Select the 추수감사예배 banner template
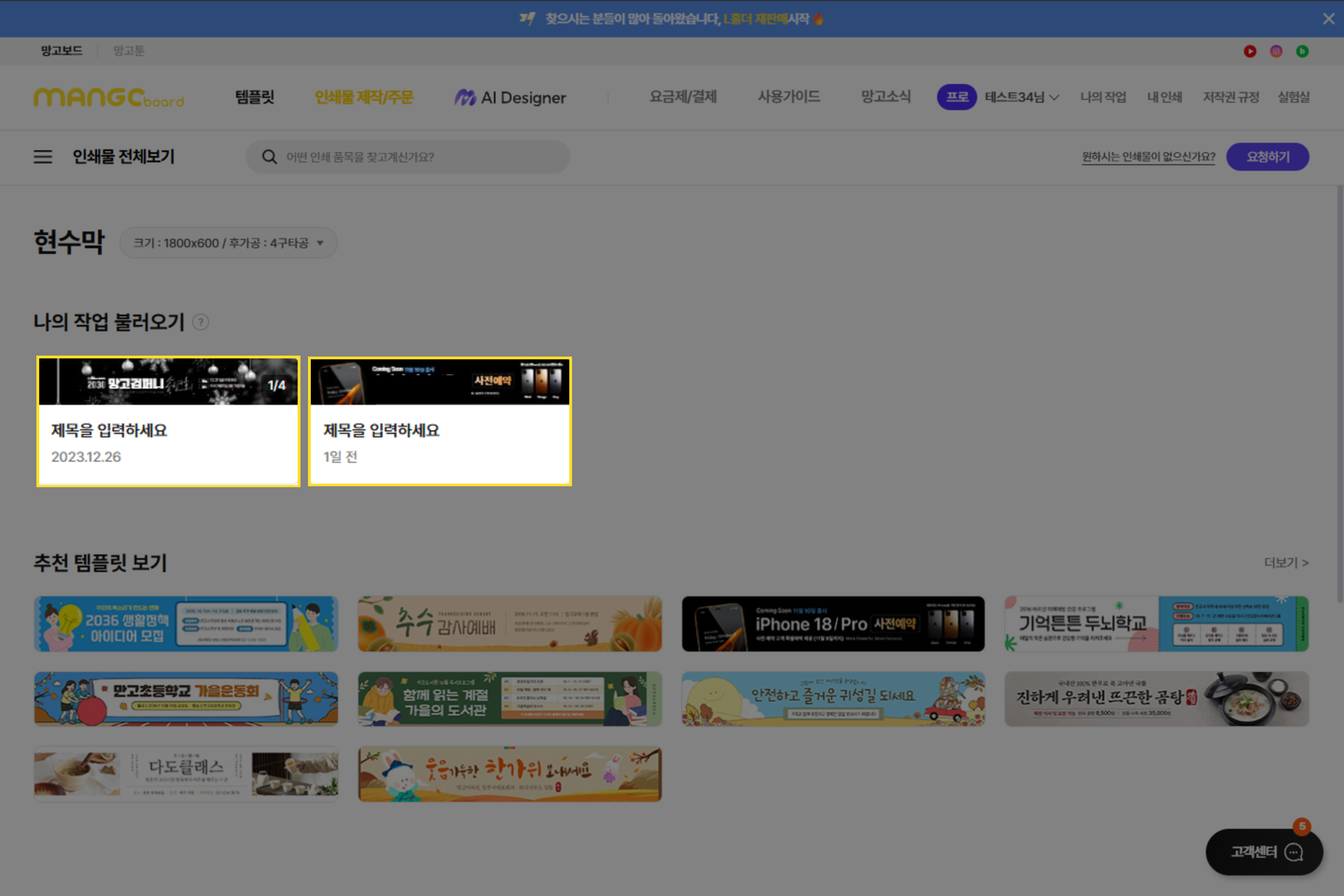Screen dimensions: 1344x896 (510, 623)
